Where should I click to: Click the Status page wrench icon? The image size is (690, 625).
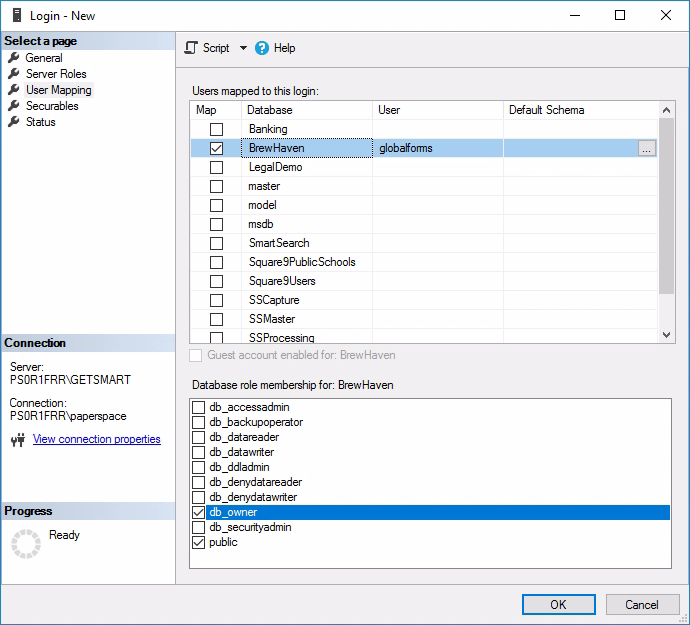coord(14,122)
